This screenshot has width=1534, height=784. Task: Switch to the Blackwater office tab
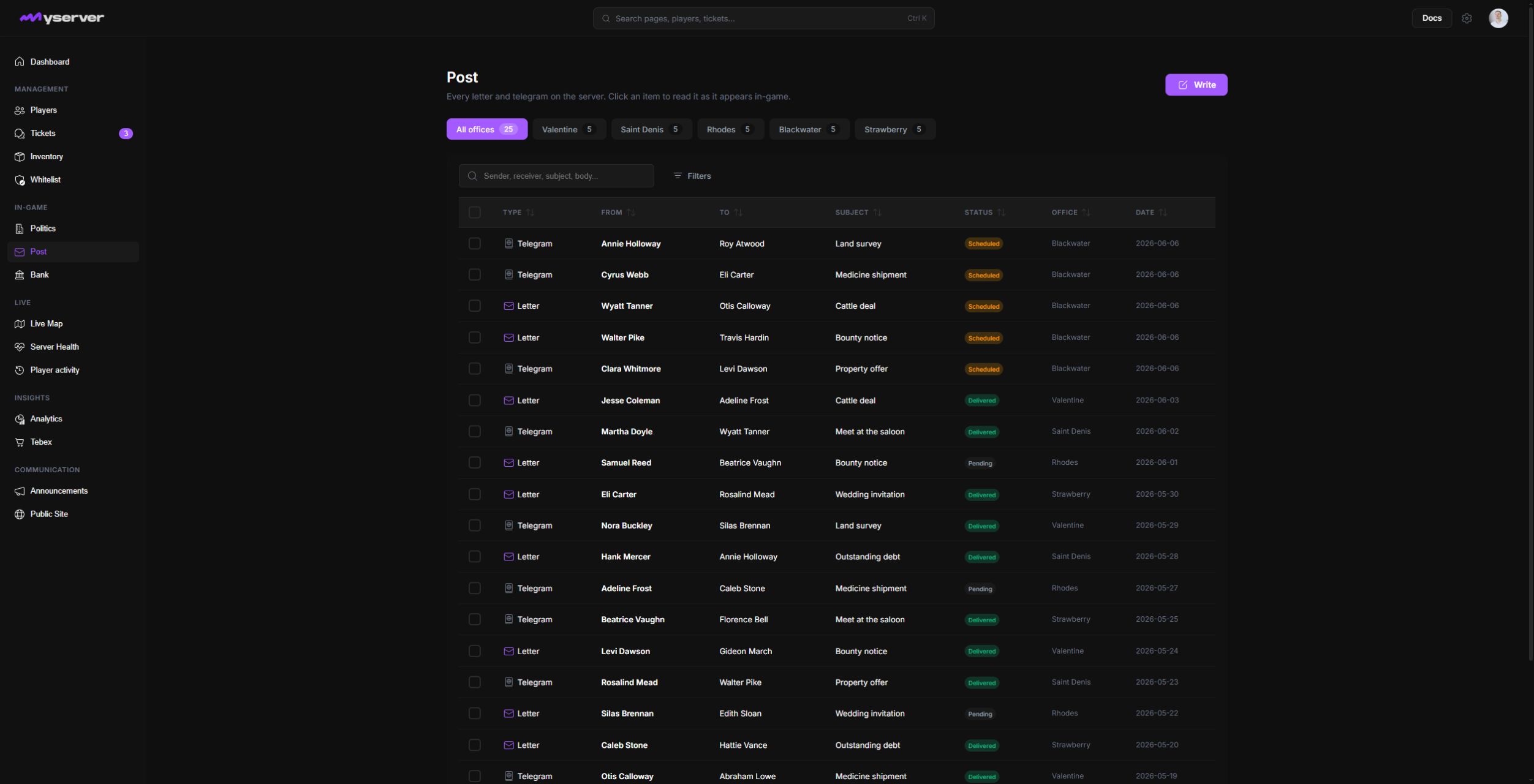[x=809, y=129]
